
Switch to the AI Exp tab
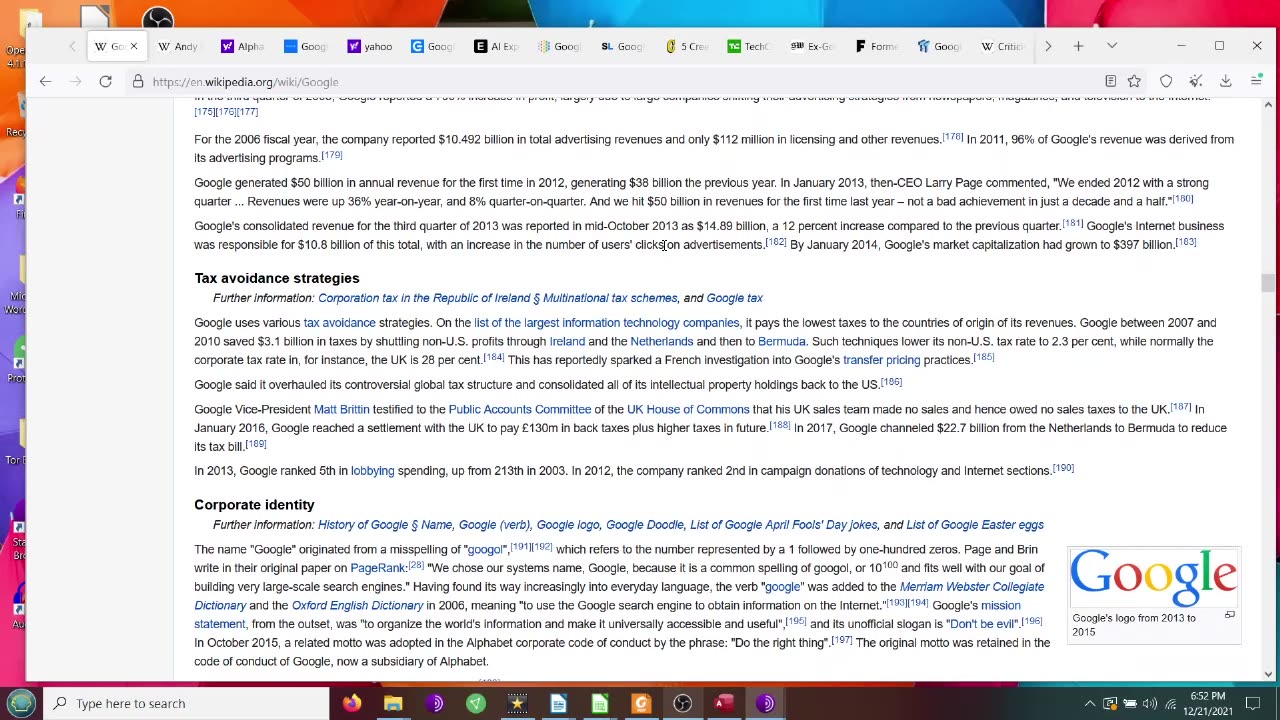(x=496, y=46)
